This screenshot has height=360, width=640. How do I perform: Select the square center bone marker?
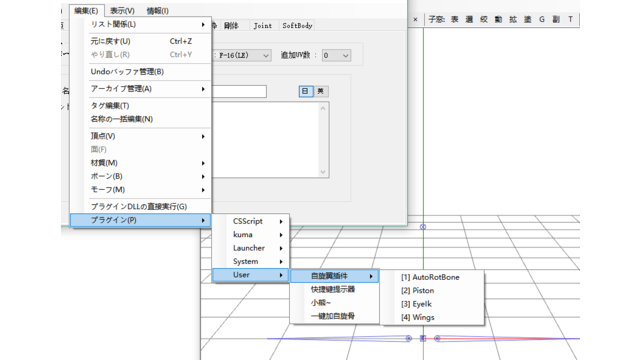click(423, 338)
